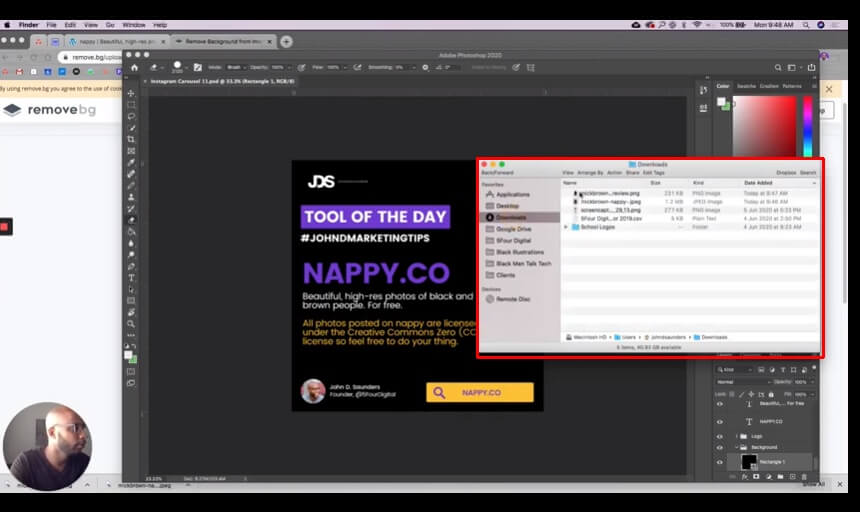
Task: Hide the NAPPY.CO text layer
Action: tap(720, 422)
